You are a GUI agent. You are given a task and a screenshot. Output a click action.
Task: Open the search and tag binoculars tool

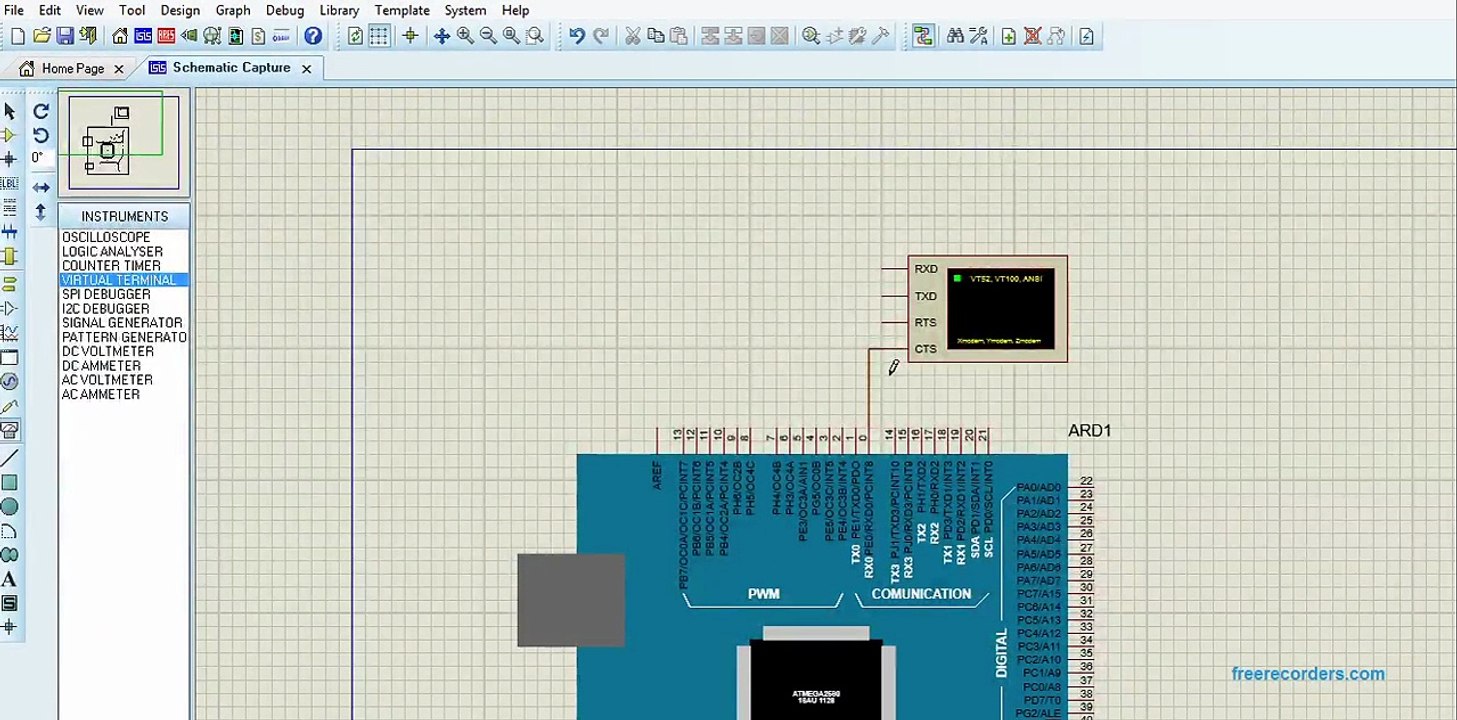tap(955, 36)
